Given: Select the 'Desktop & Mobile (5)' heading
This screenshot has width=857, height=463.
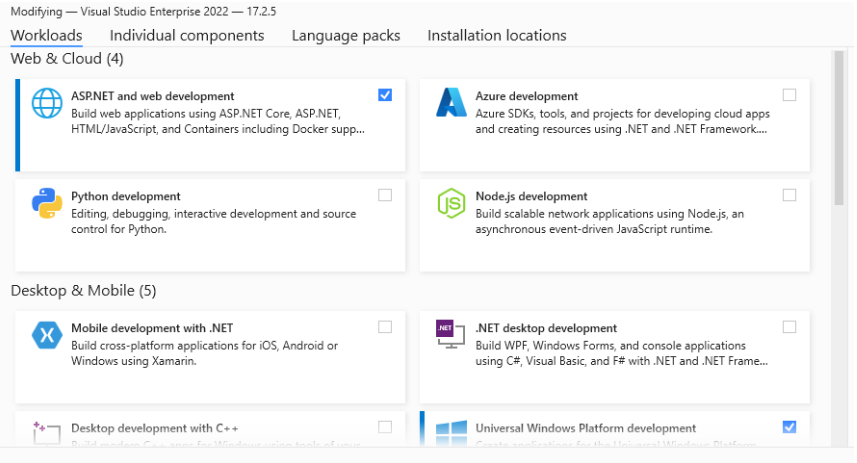Looking at the screenshot, I should 83,290.
